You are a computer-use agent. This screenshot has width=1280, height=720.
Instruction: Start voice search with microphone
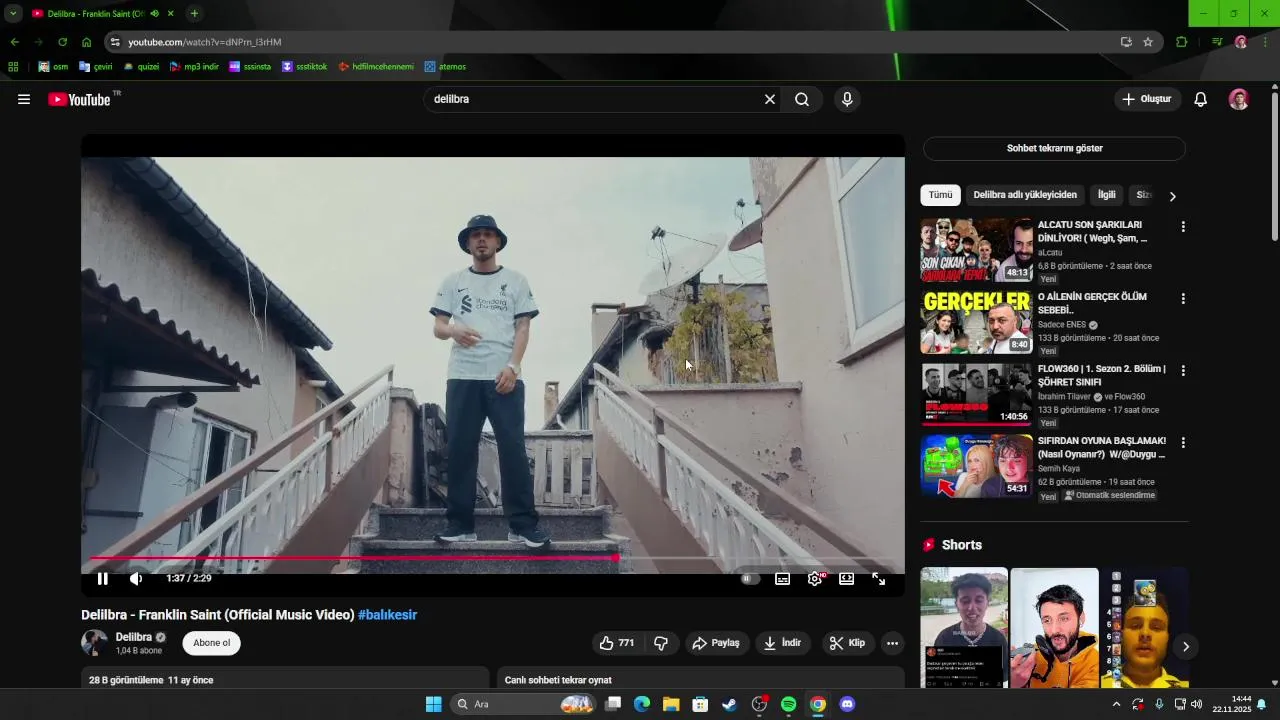pos(847,99)
